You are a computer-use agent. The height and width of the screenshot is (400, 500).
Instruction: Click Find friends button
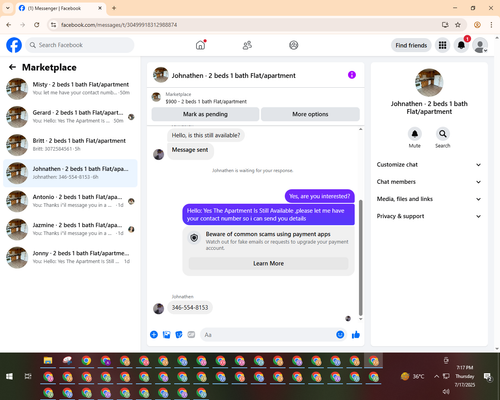pos(411,45)
